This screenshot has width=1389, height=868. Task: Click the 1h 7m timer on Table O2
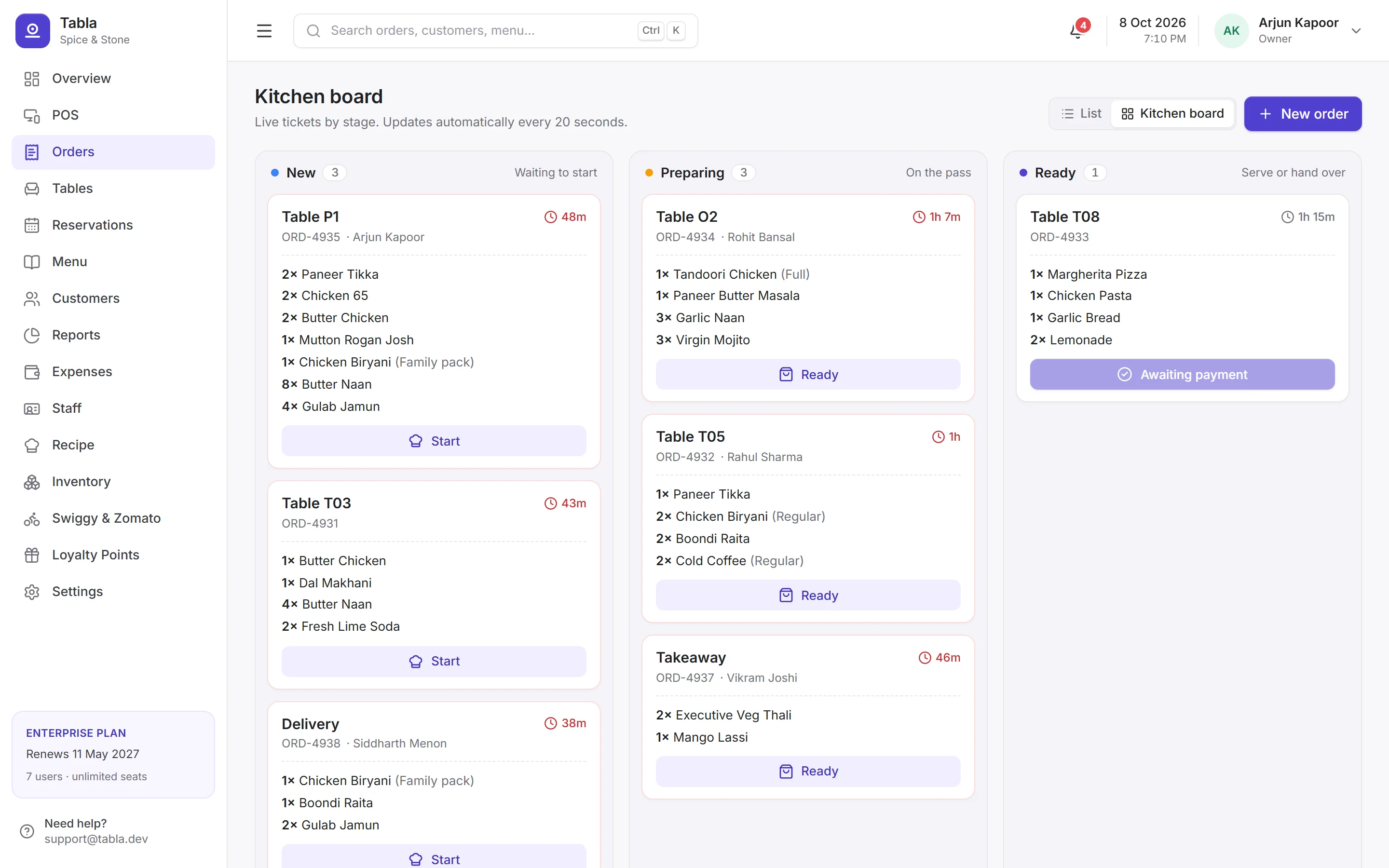937,217
